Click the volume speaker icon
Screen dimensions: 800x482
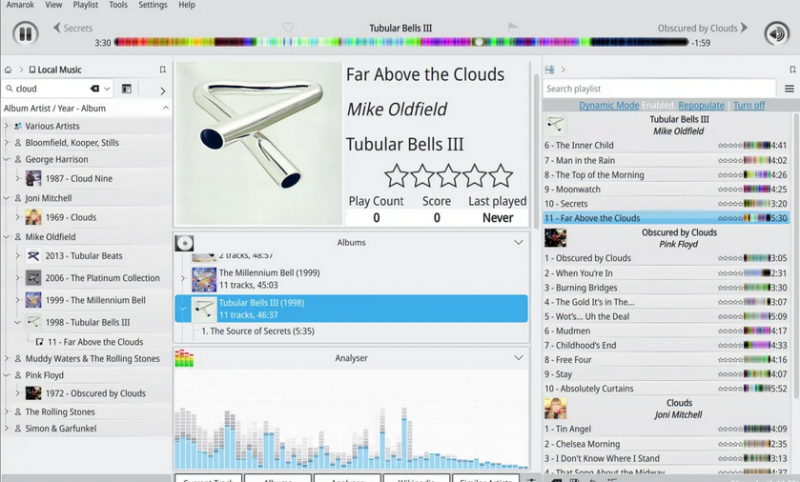coord(777,34)
